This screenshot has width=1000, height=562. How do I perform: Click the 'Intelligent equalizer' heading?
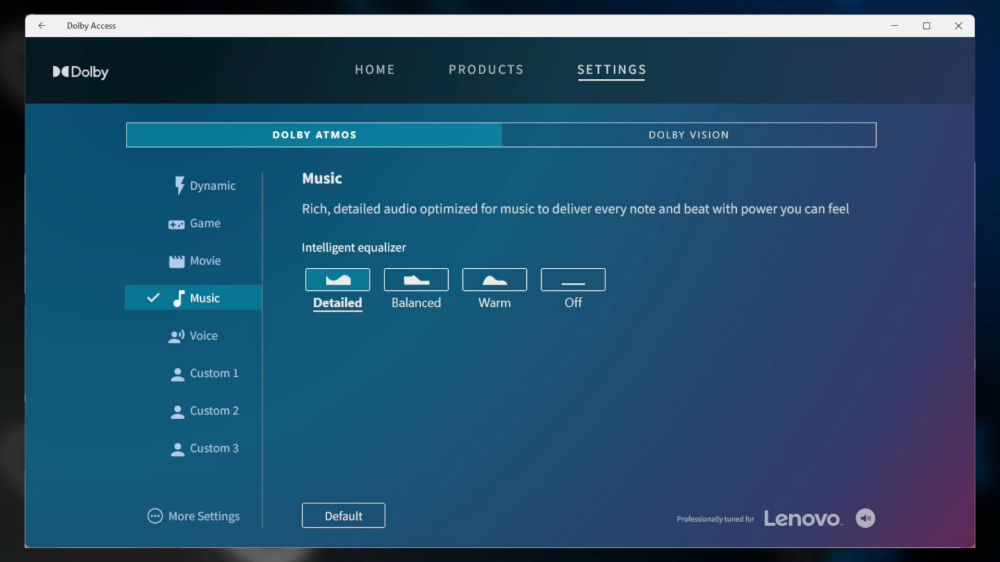[x=354, y=248]
